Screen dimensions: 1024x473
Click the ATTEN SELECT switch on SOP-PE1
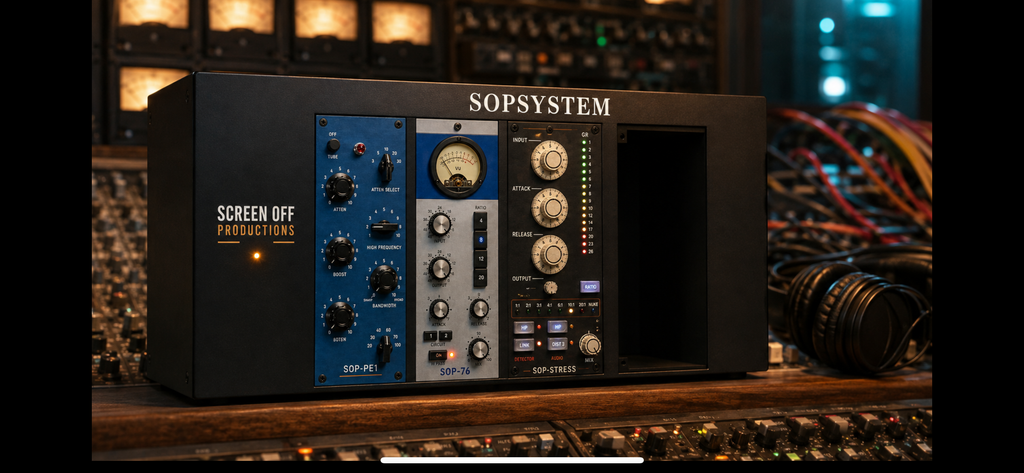point(386,167)
